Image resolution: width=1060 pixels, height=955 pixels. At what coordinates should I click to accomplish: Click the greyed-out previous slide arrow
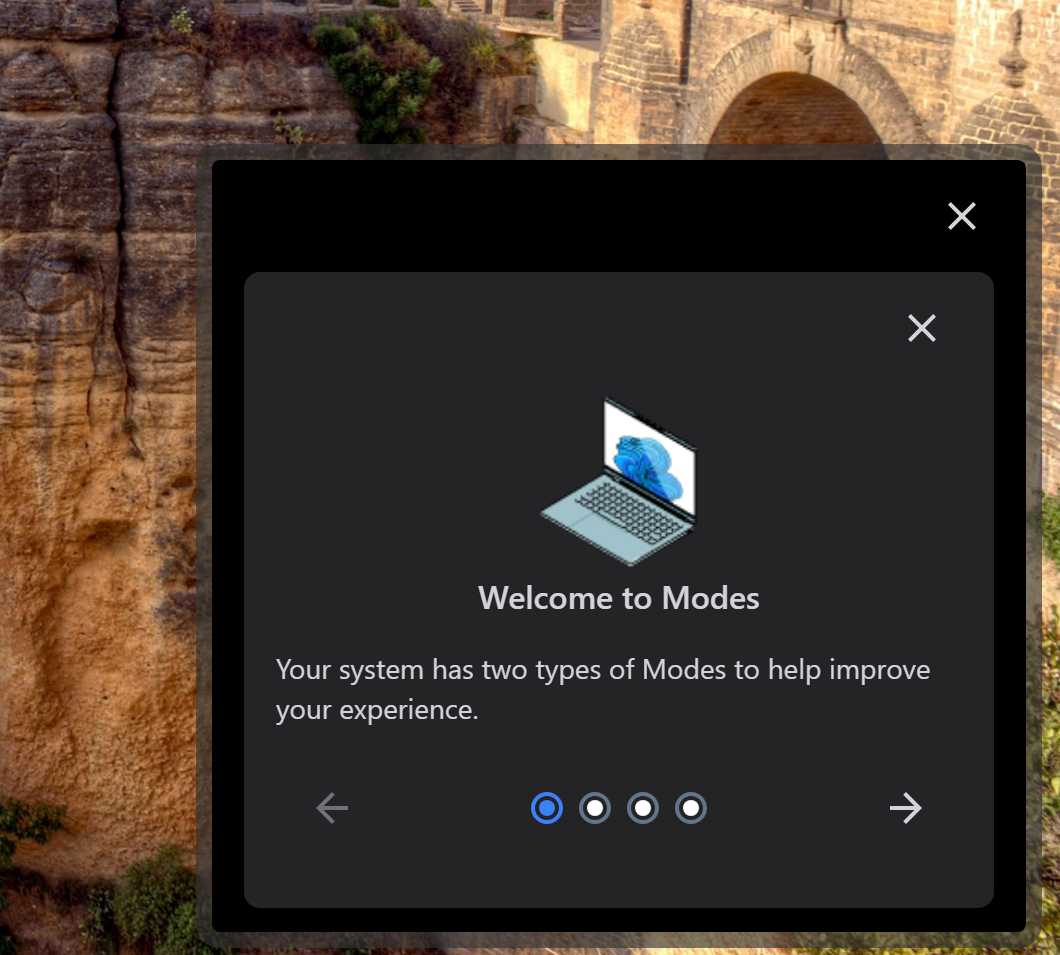(332, 808)
